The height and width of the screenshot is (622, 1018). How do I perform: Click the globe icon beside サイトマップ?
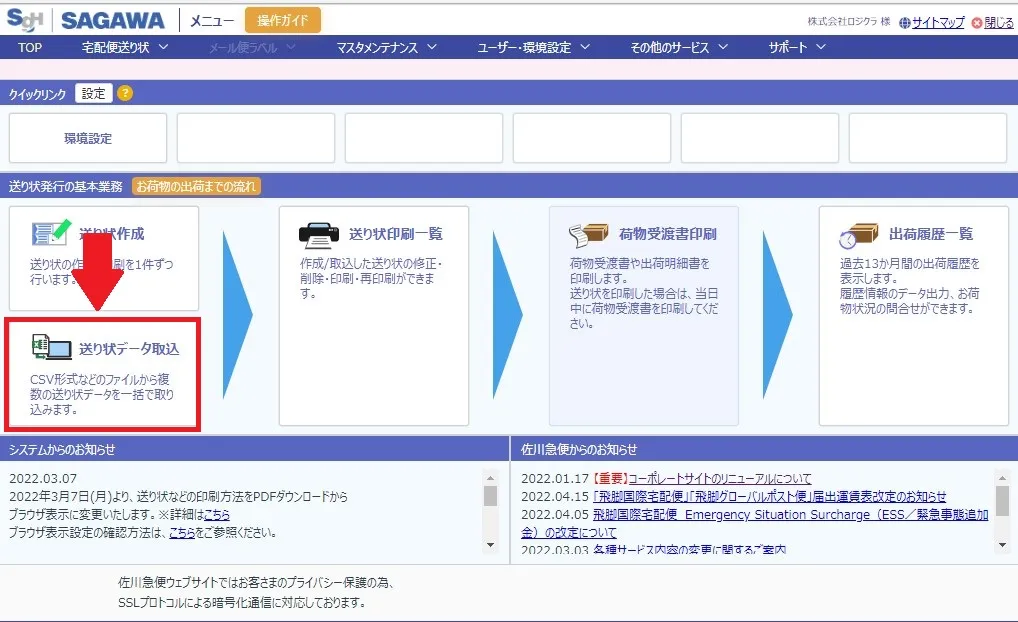(x=905, y=23)
